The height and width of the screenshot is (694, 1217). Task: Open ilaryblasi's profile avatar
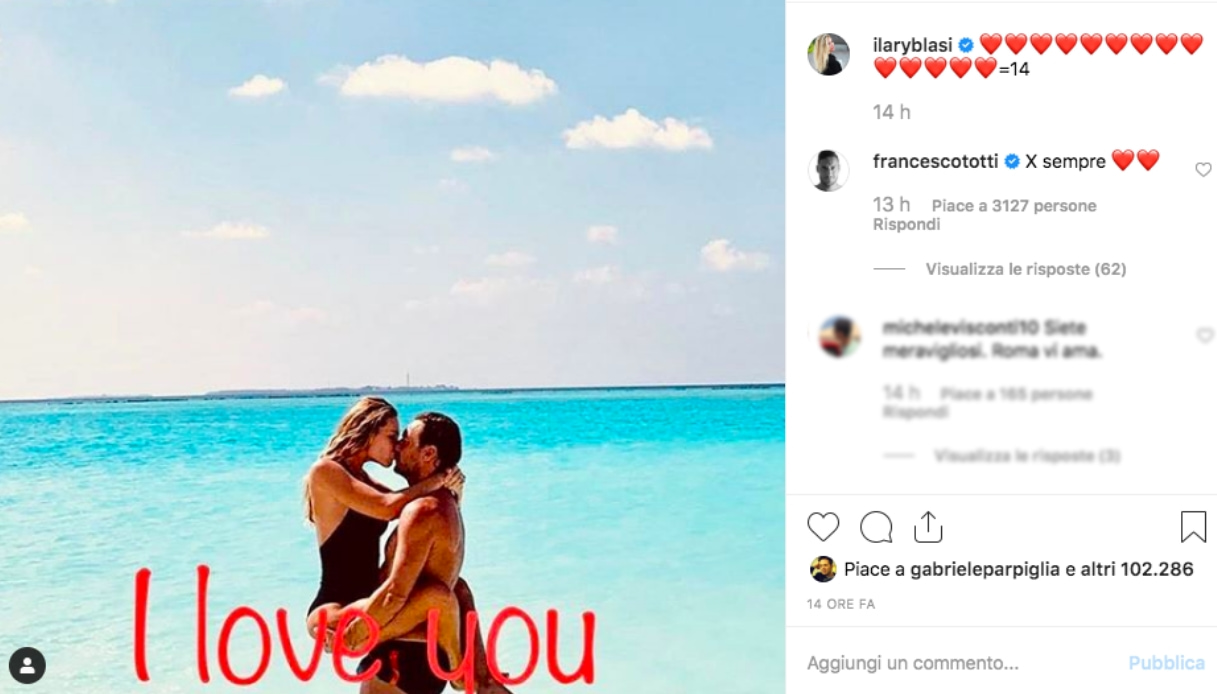tap(829, 54)
